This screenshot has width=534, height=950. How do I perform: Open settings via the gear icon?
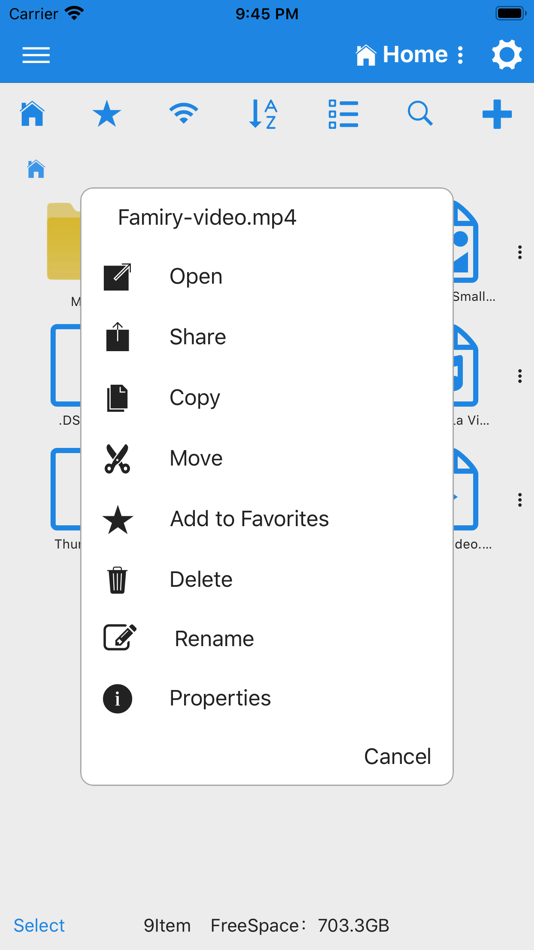pos(506,55)
